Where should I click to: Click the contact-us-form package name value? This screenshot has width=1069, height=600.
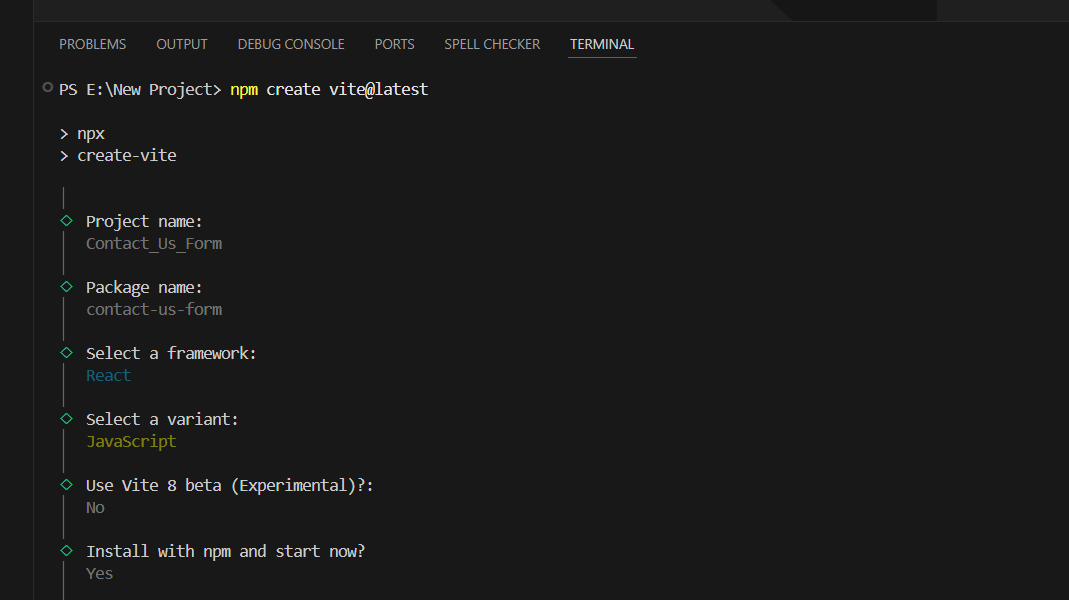pyautogui.click(x=154, y=310)
